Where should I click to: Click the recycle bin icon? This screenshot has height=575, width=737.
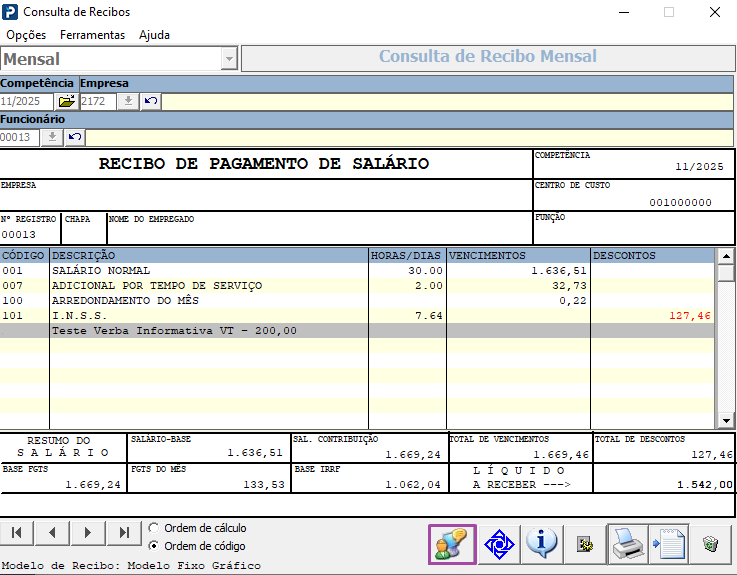tap(711, 544)
